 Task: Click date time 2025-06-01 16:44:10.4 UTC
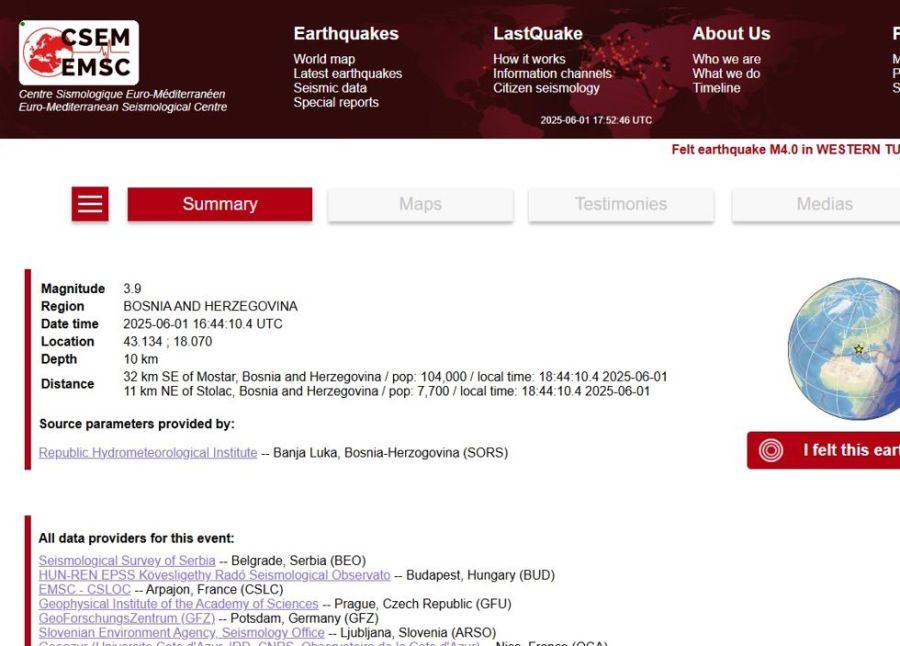click(x=203, y=324)
